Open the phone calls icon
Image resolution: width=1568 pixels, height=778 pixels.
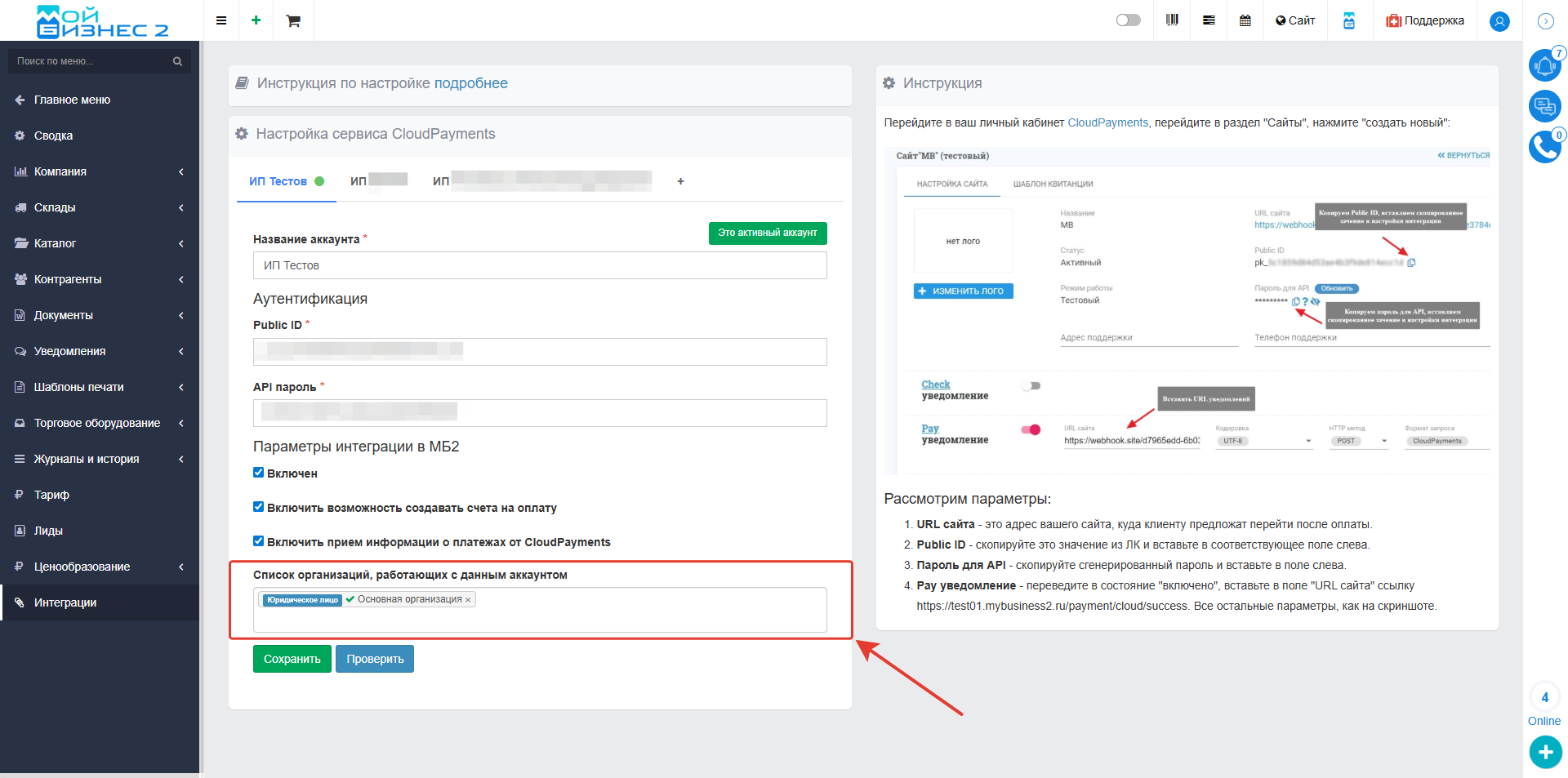(1544, 147)
